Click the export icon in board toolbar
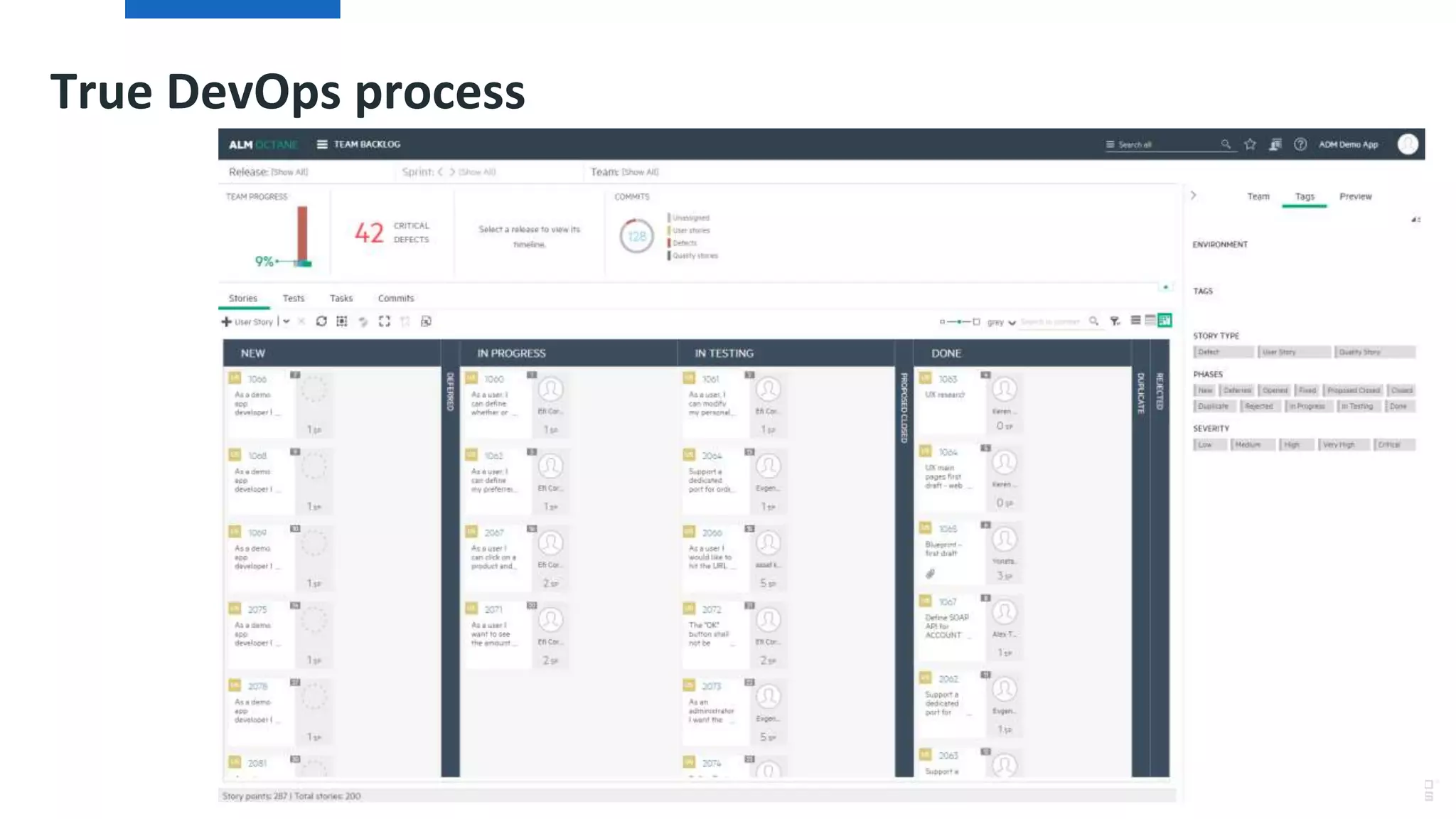This screenshot has height=819, width=1456. point(426,321)
